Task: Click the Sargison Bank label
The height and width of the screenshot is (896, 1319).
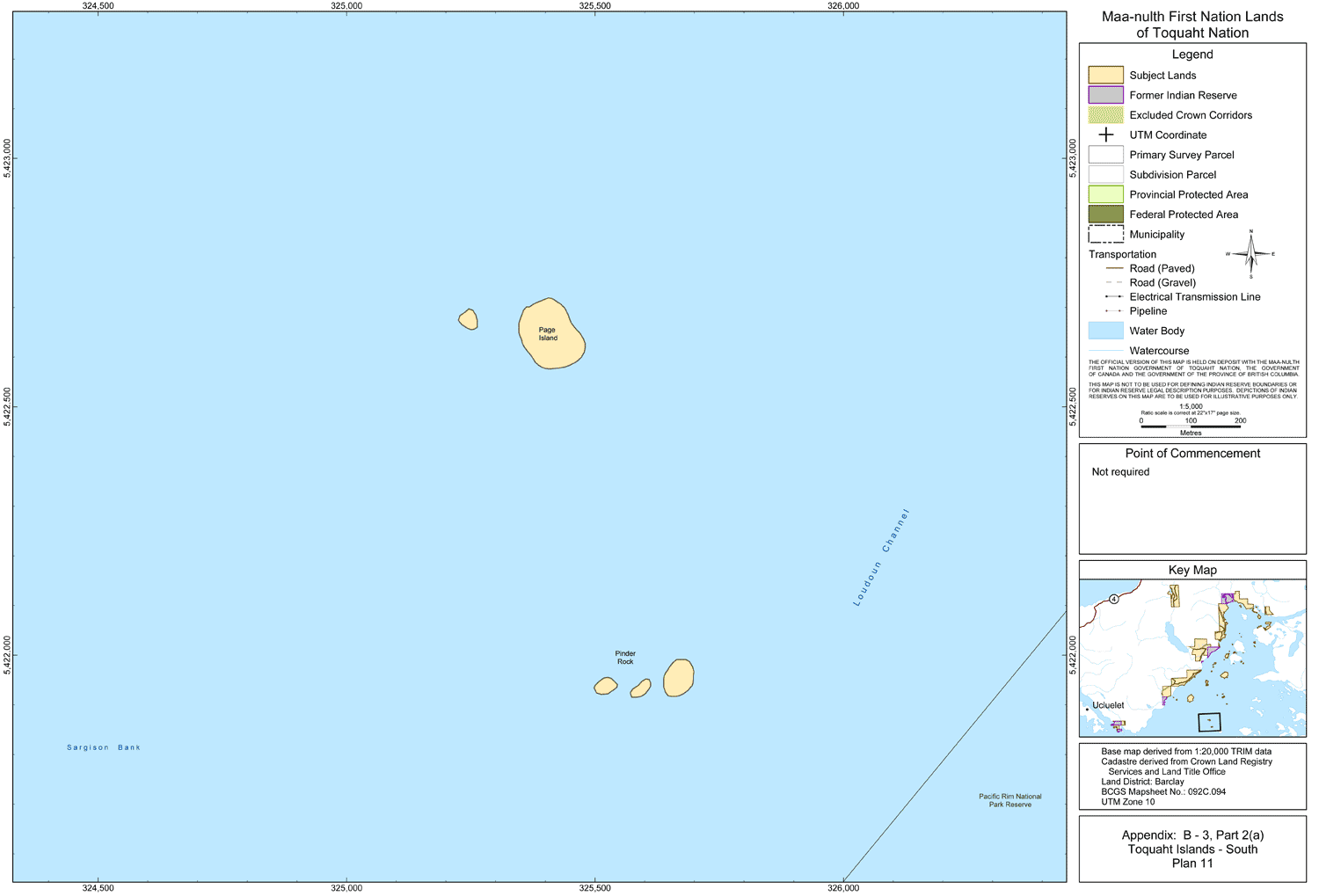Action: click(104, 747)
